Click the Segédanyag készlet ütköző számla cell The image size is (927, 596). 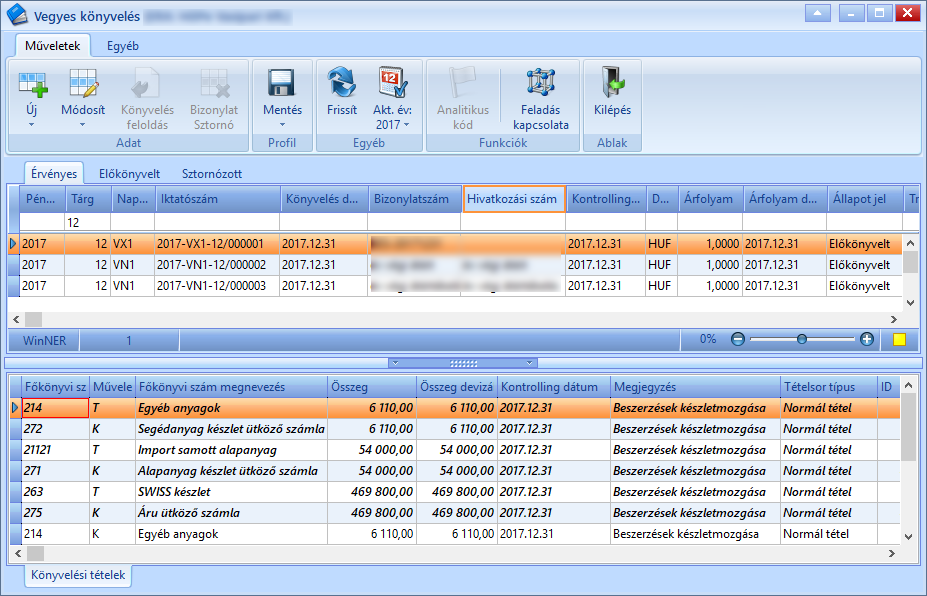click(231, 429)
